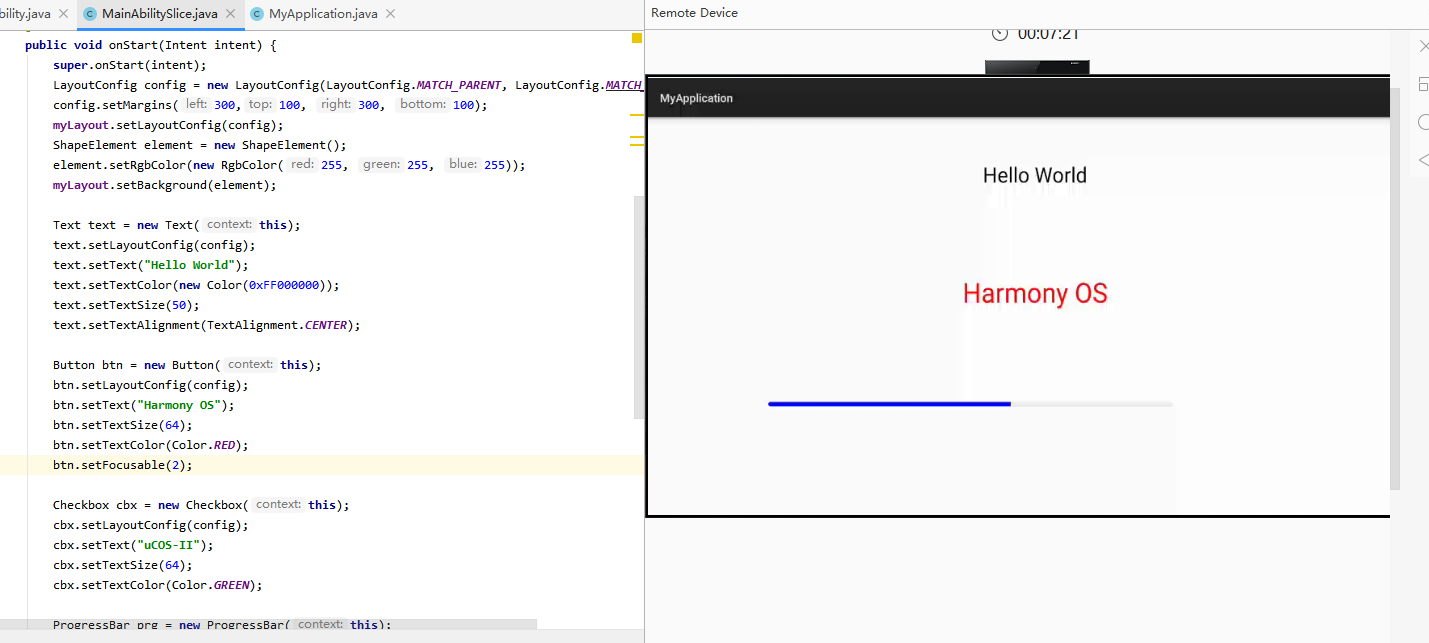Tap the multitask squares icon of the emulator
Image resolution: width=1429 pixels, height=643 pixels.
pos(1424,84)
